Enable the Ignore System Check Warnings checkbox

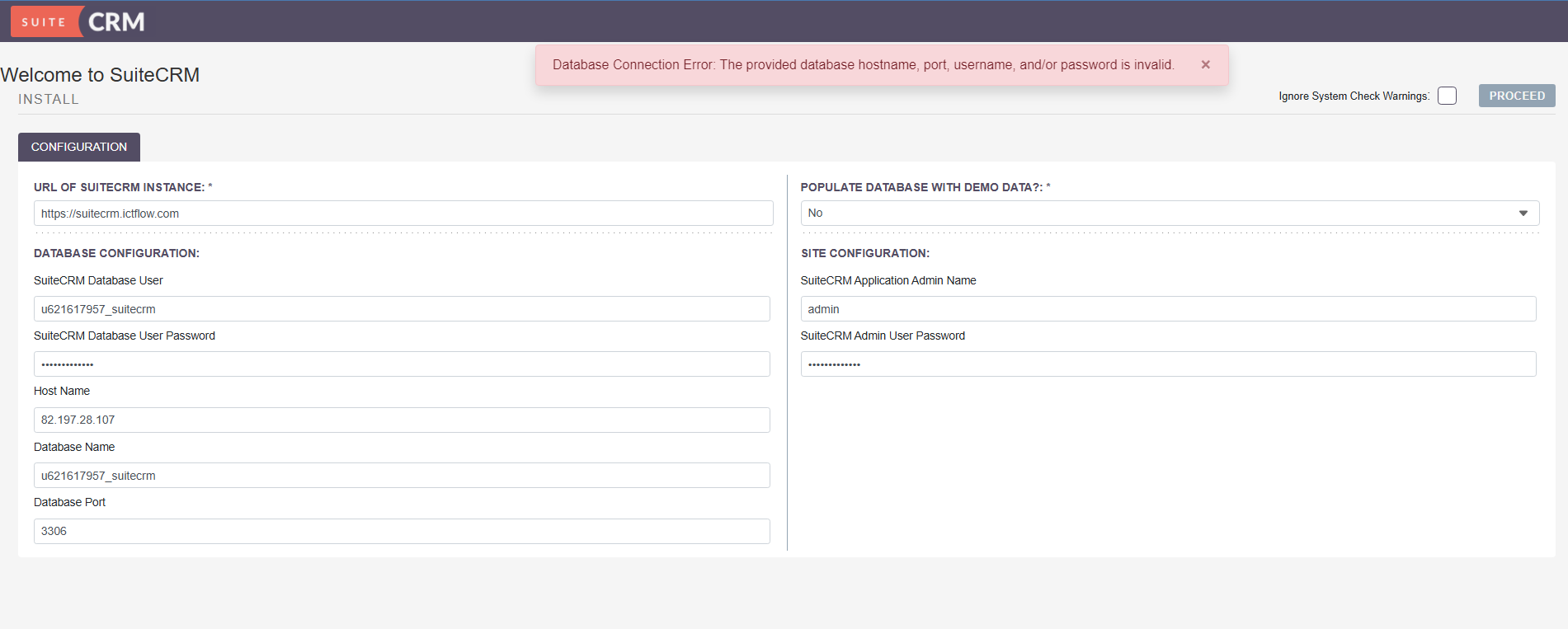point(1447,96)
